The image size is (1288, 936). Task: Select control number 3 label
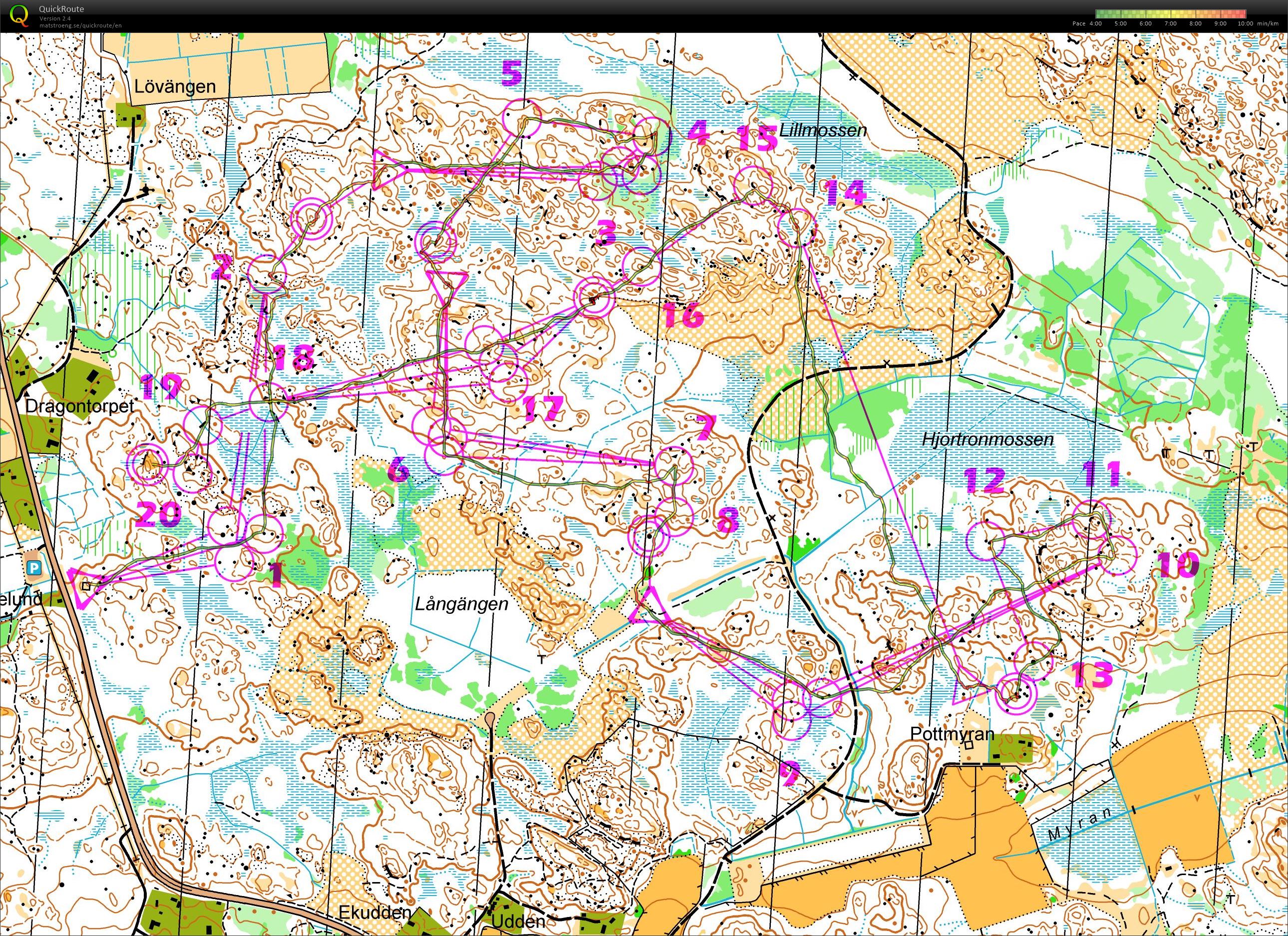[x=607, y=233]
